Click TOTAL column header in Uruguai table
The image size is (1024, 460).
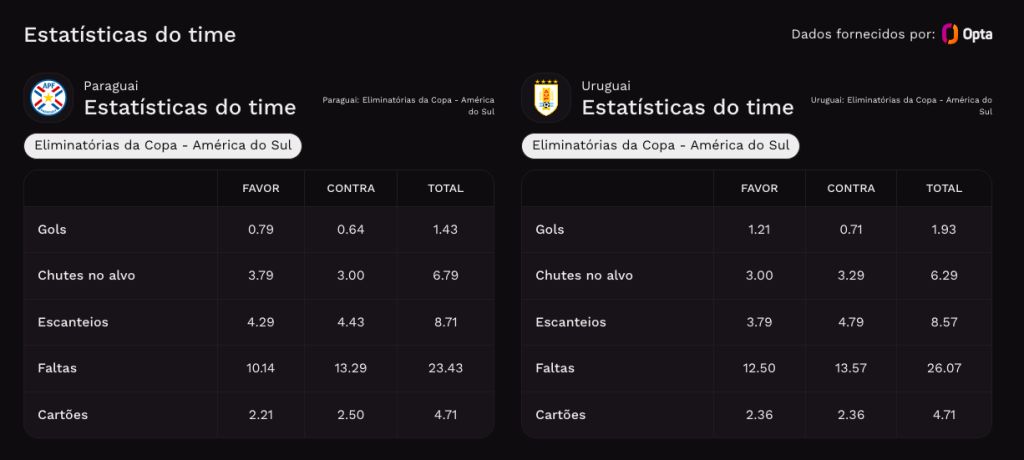coord(944,188)
